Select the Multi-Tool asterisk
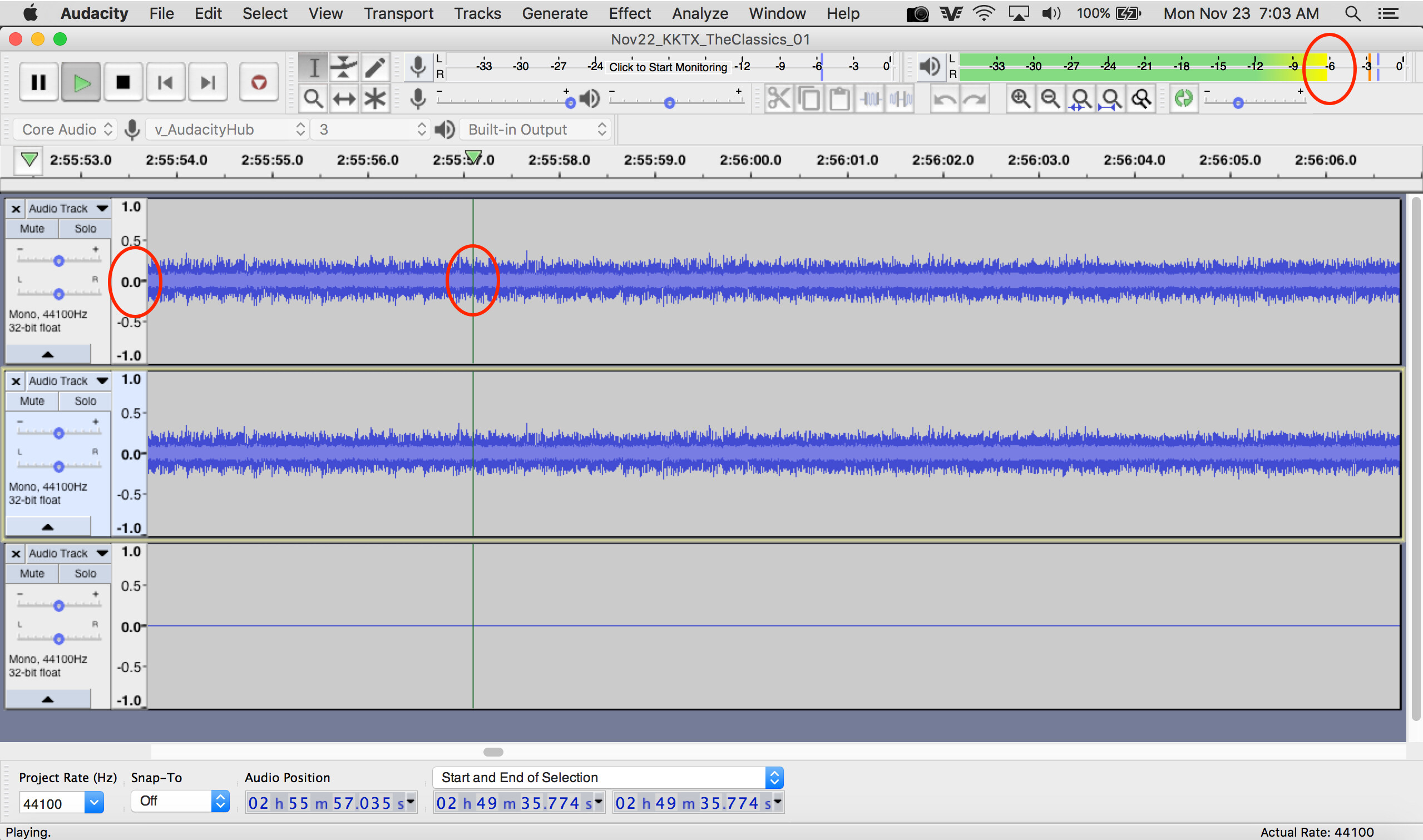Viewport: 1423px width, 840px height. click(x=374, y=98)
